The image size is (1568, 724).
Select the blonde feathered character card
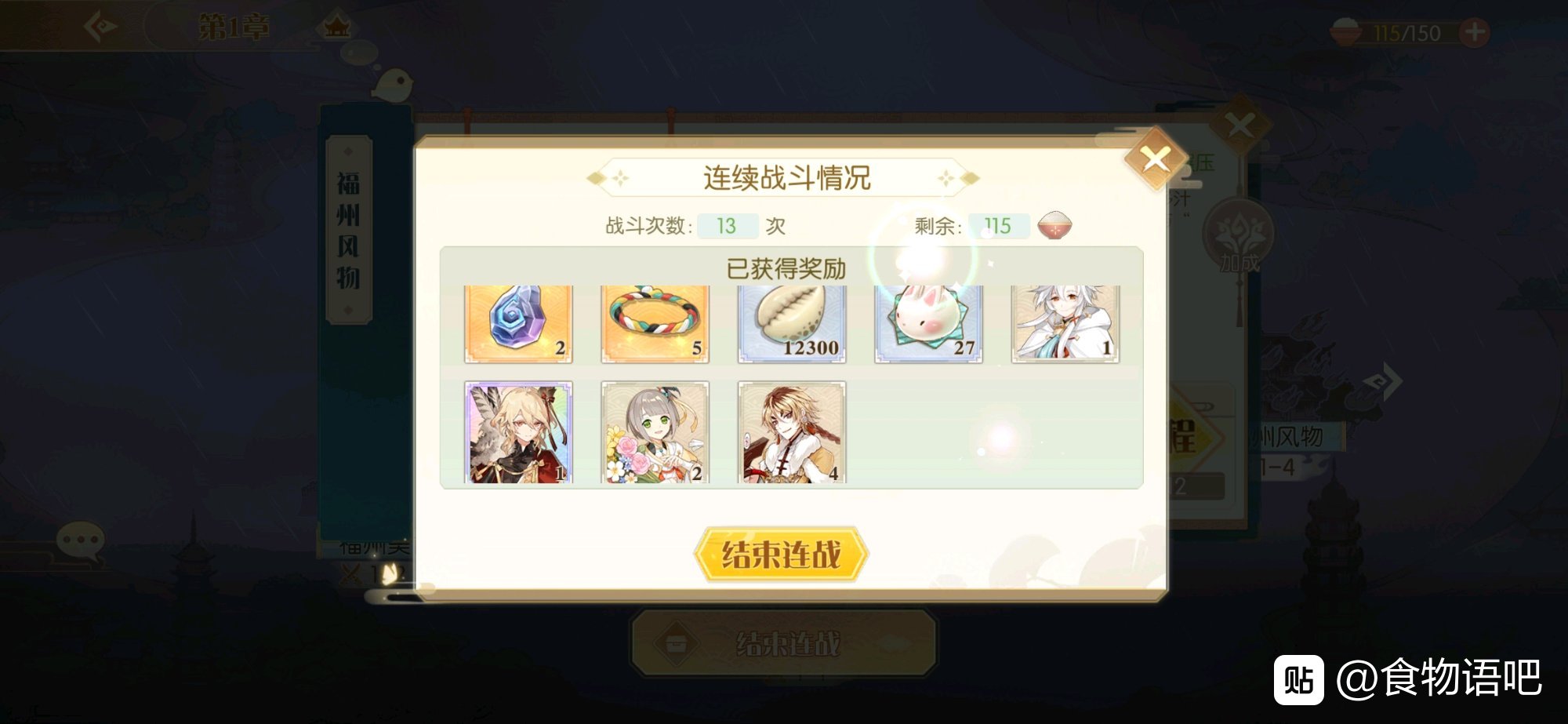coord(518,432)
